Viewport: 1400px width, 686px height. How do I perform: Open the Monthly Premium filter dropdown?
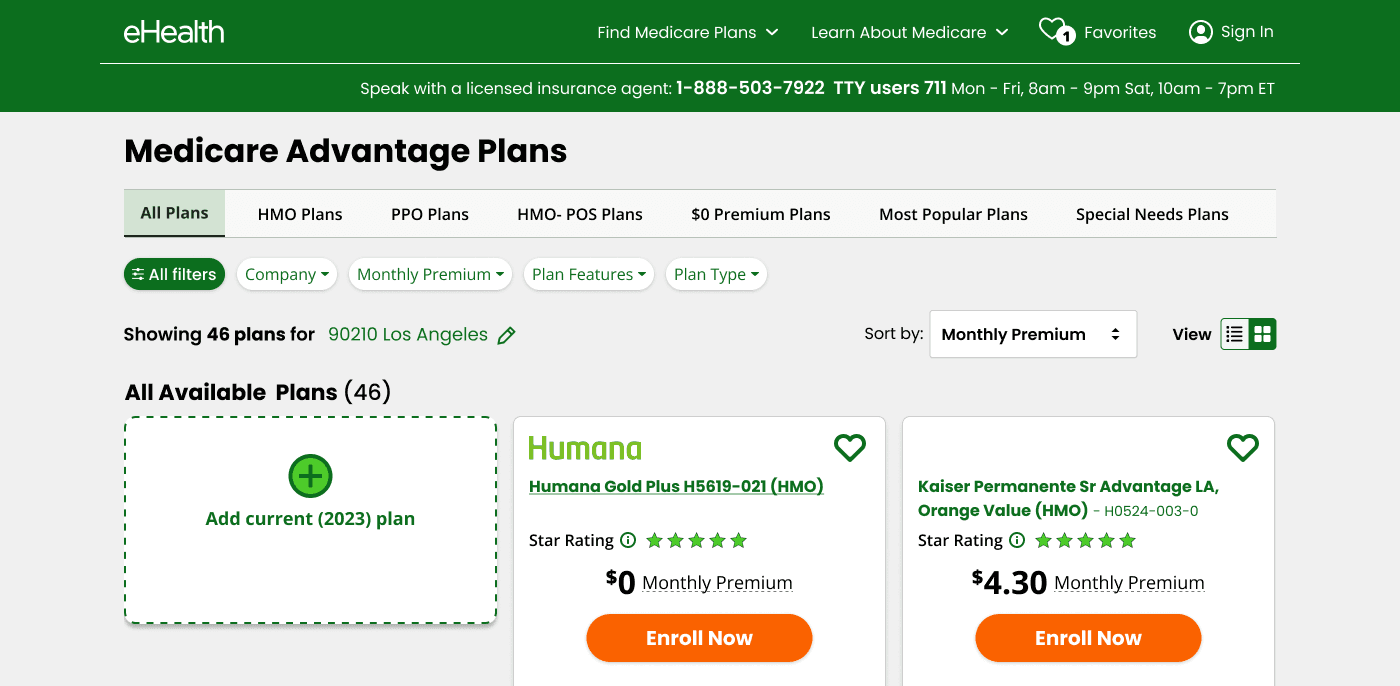(430, 274)
